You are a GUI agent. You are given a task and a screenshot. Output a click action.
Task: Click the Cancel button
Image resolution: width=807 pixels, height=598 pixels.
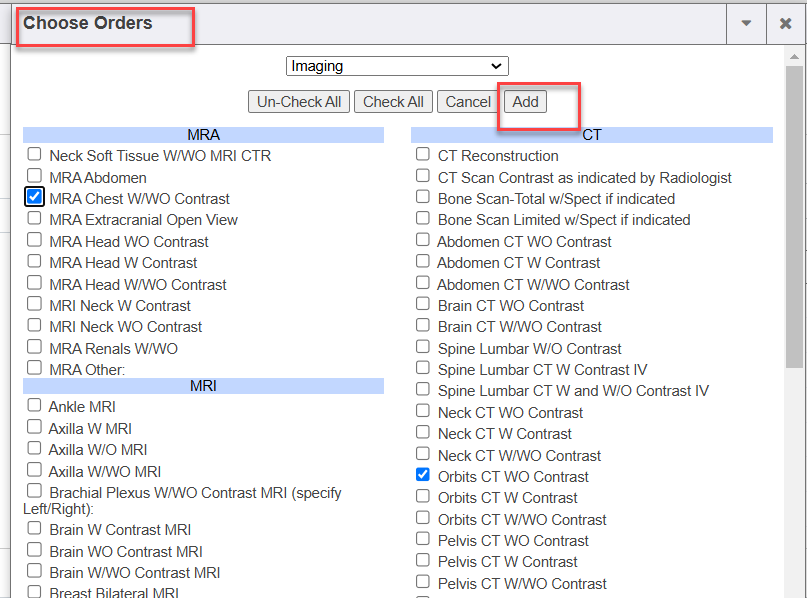pos(468,102)
